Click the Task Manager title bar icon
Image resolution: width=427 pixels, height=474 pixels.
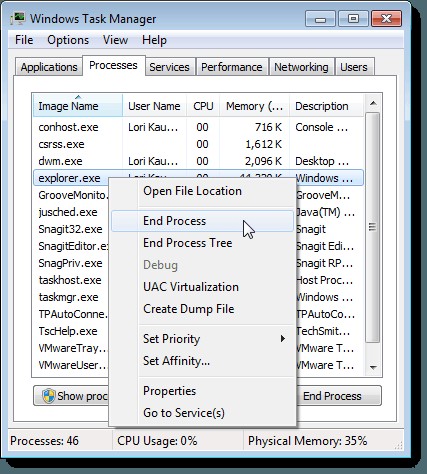point(18,19)
